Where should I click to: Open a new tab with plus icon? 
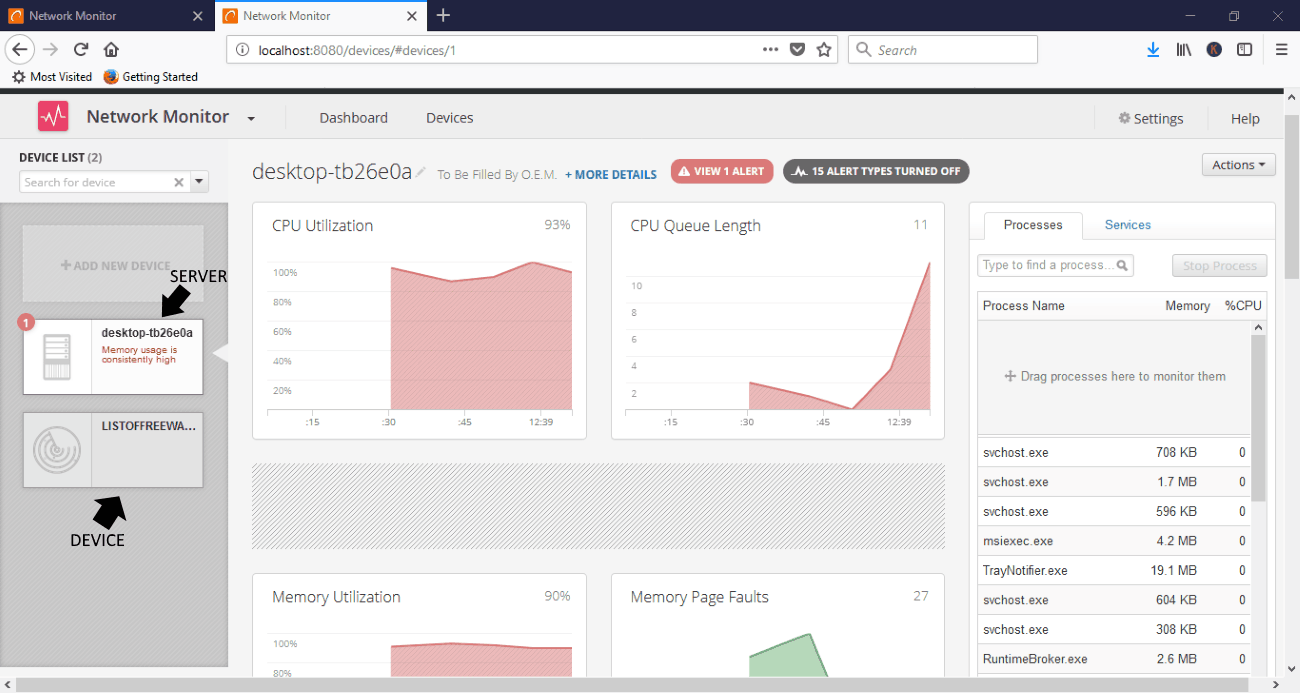click(x=444, y=15)
